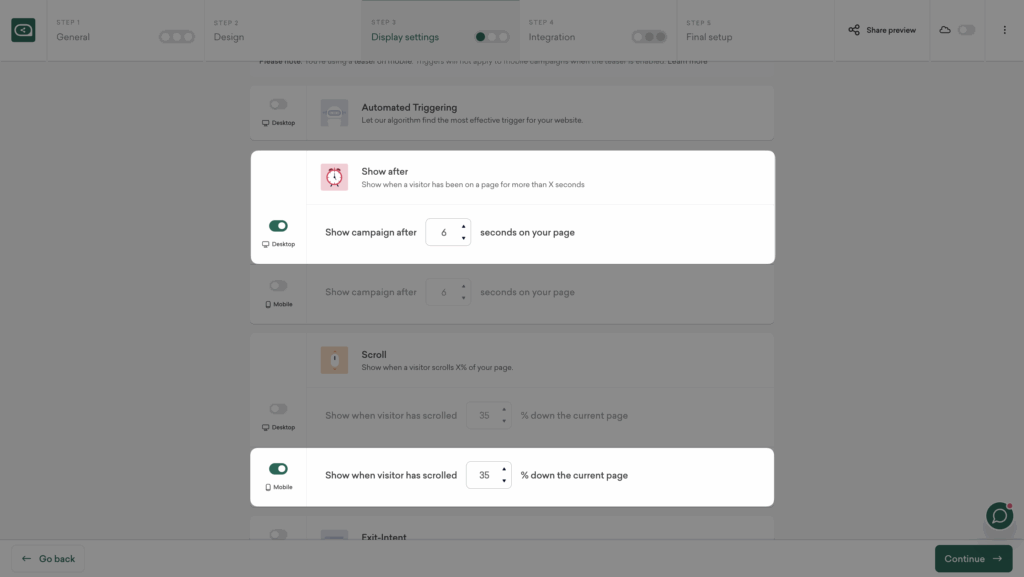
Task: Click the Automated Triggering icon
Action: coord(334,113)
